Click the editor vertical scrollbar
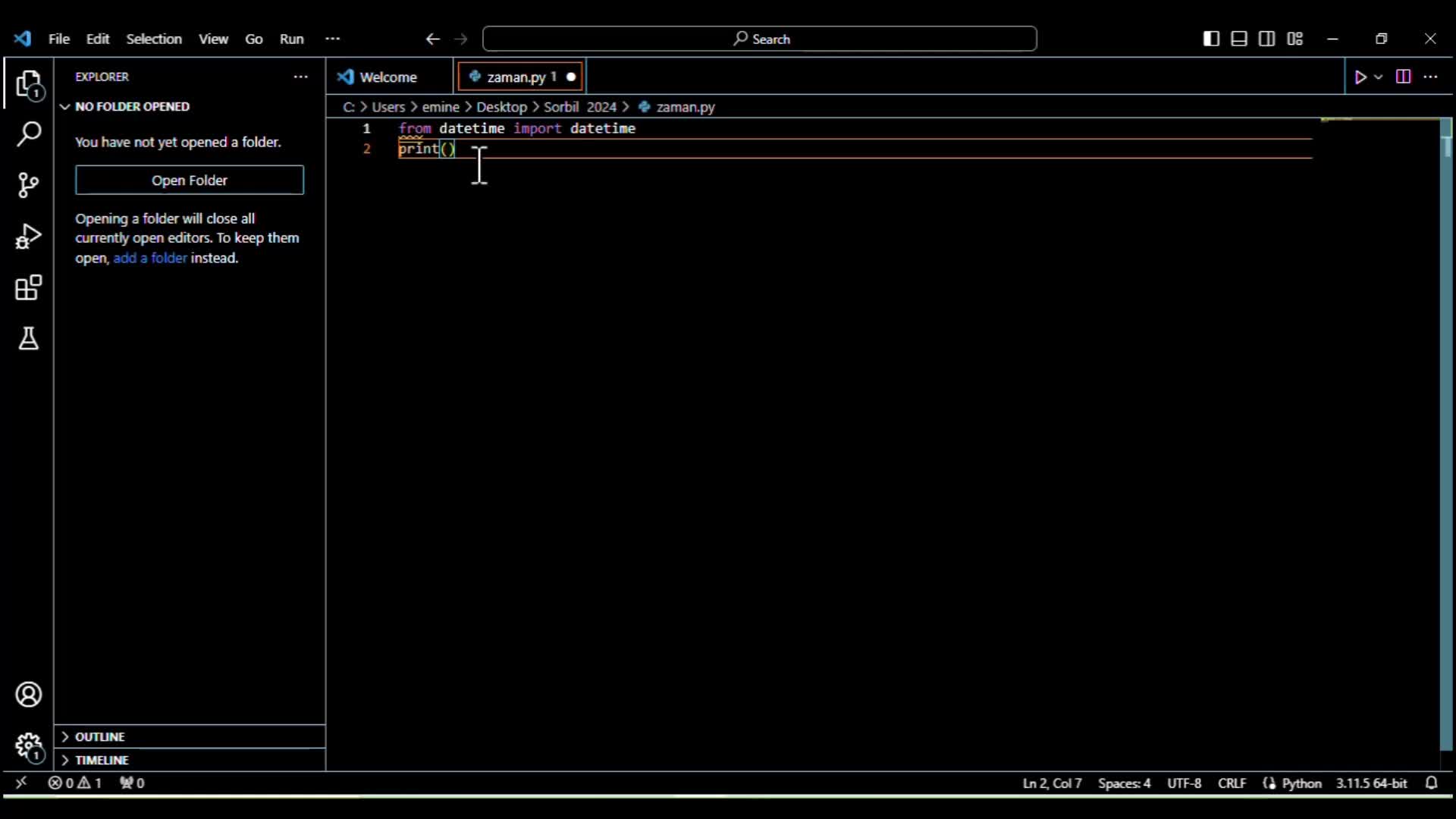 1447,433
